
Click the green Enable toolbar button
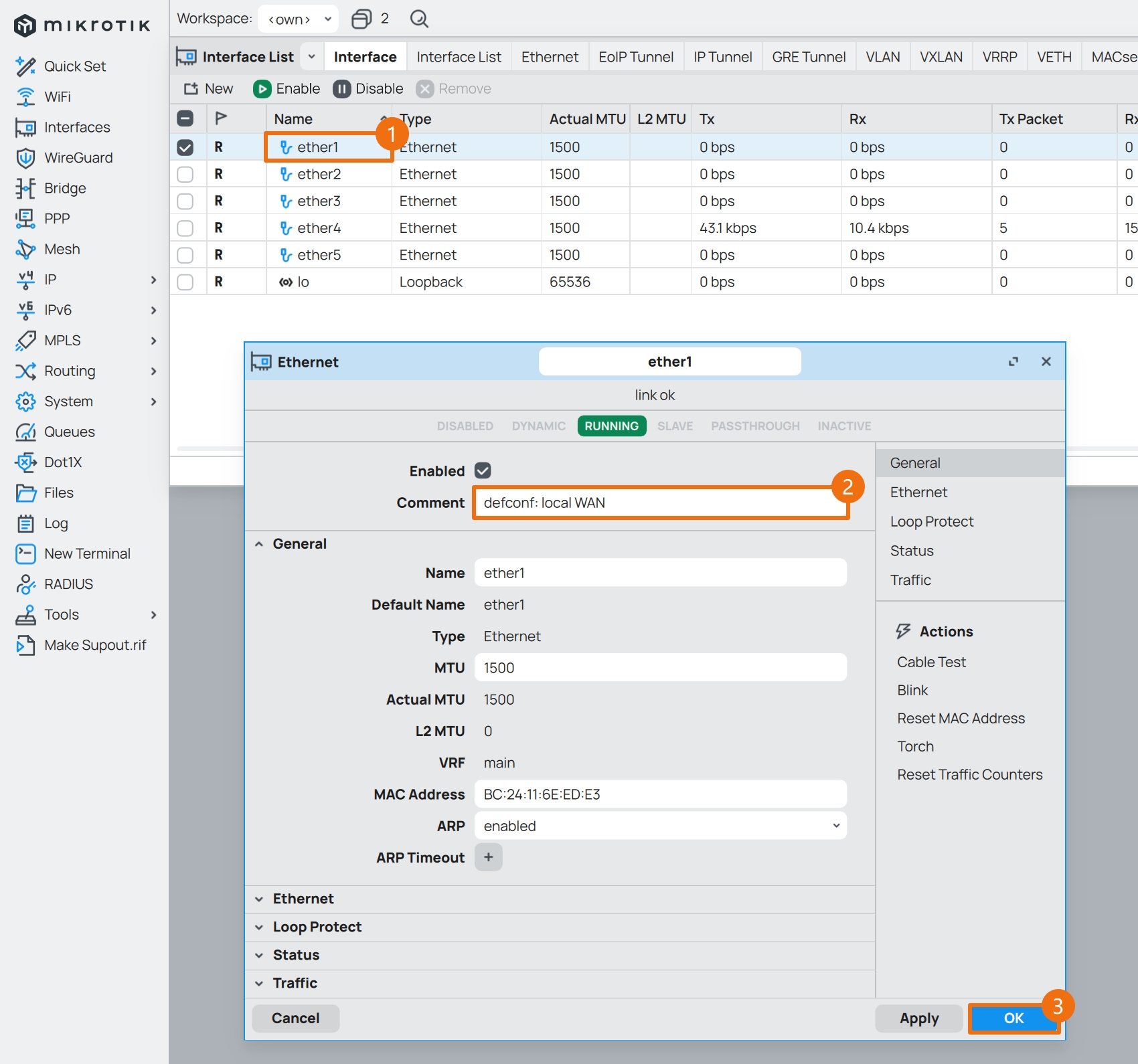coord(287,89)
